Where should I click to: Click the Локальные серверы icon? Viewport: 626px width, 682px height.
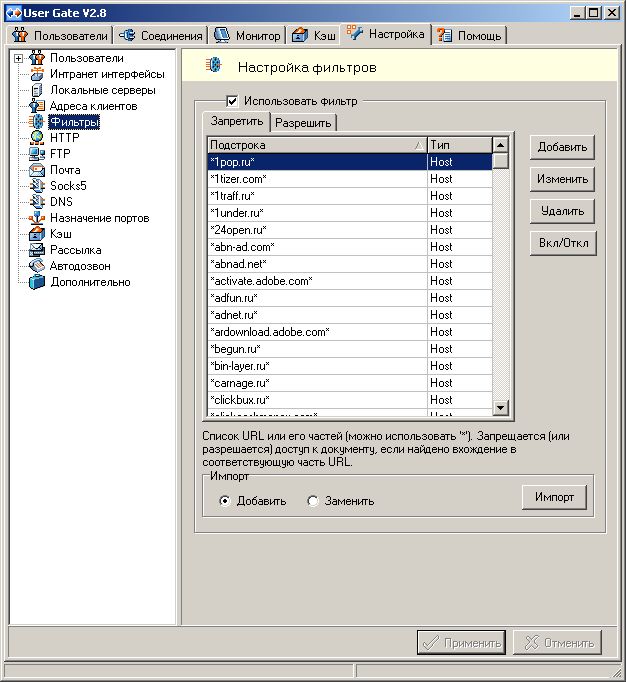click(37, 90)
